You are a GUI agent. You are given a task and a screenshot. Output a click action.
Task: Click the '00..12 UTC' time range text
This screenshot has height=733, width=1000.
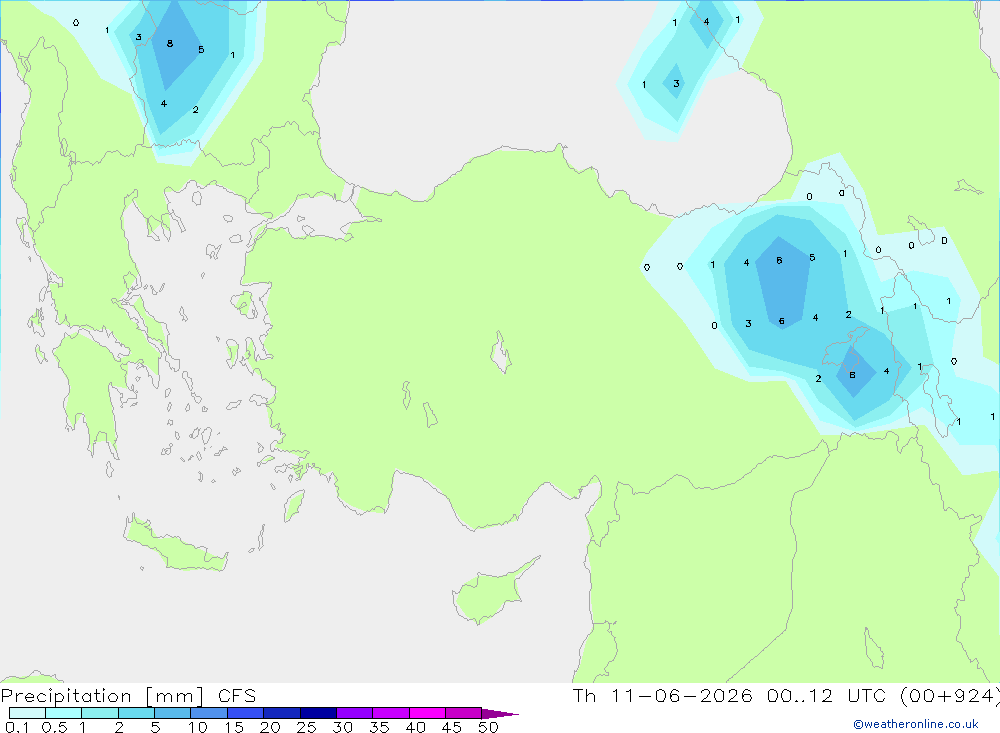point(826,696)
